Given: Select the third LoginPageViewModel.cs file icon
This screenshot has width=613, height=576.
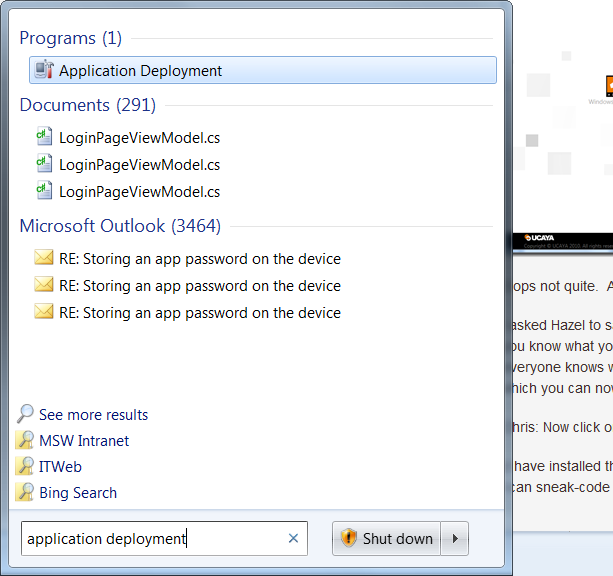Looking at the screenshot, I should 44,192.
